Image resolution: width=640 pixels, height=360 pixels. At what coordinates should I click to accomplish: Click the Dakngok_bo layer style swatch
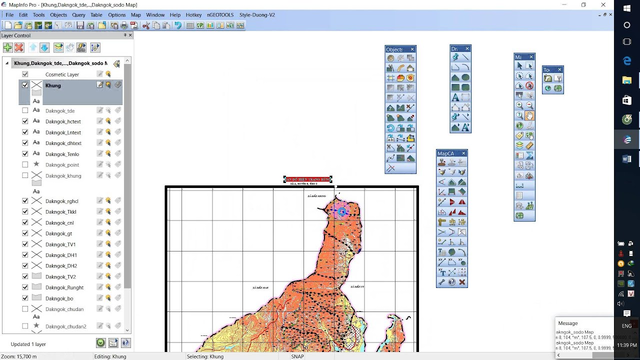(x=36, y=298)
